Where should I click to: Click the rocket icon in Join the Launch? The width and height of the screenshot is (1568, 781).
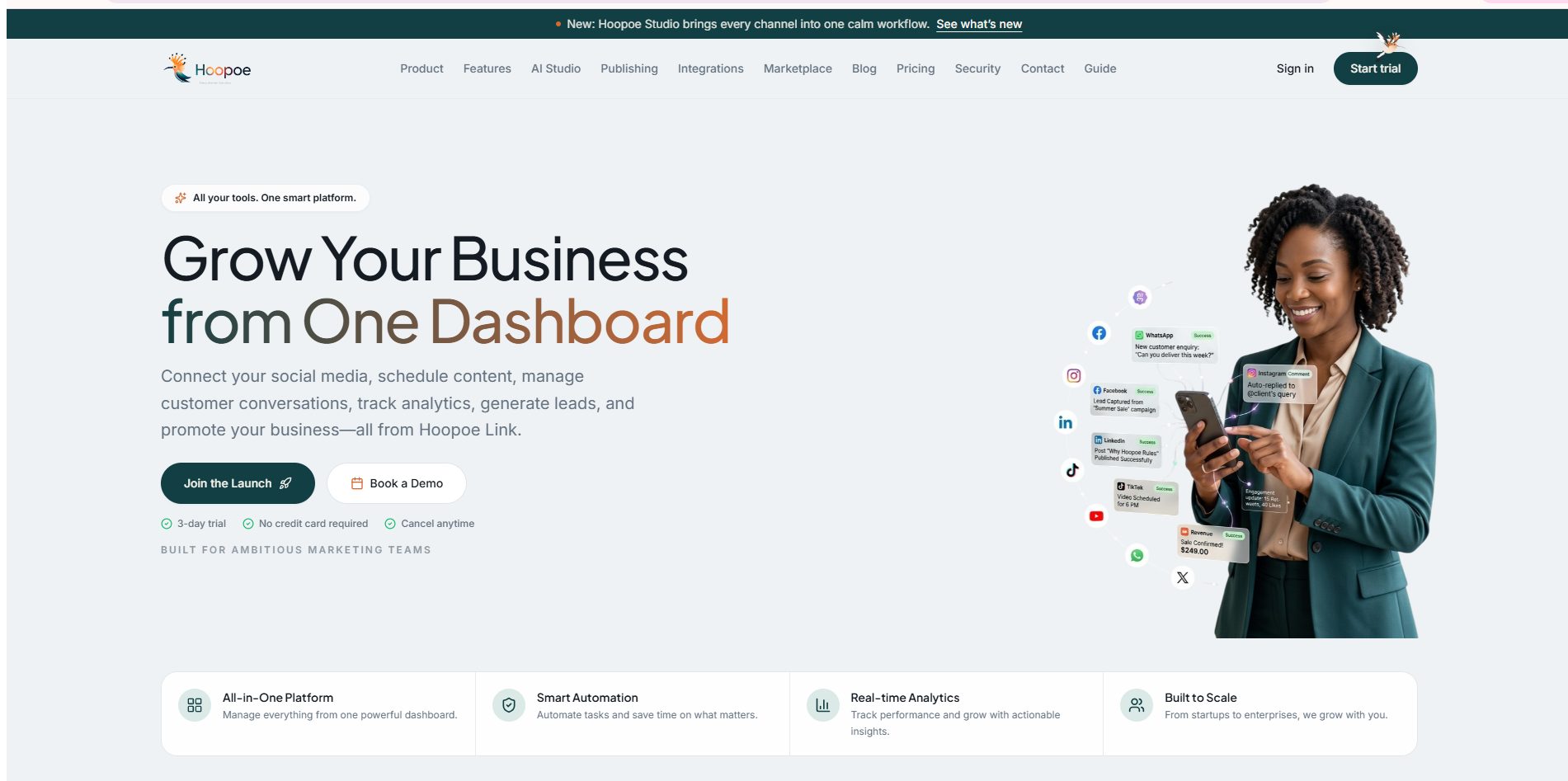coord(285,483)
